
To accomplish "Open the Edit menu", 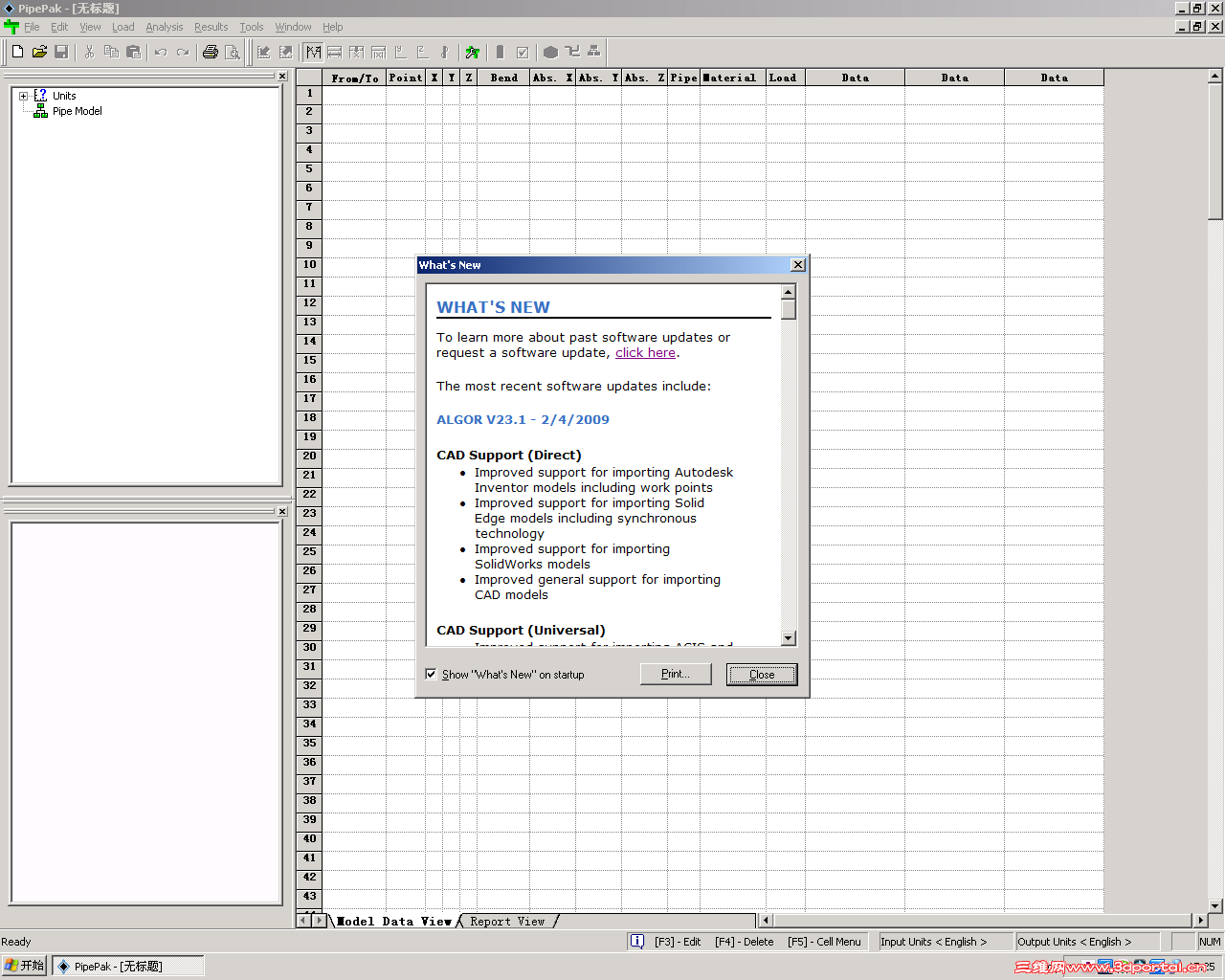I will tap(59, 27).
